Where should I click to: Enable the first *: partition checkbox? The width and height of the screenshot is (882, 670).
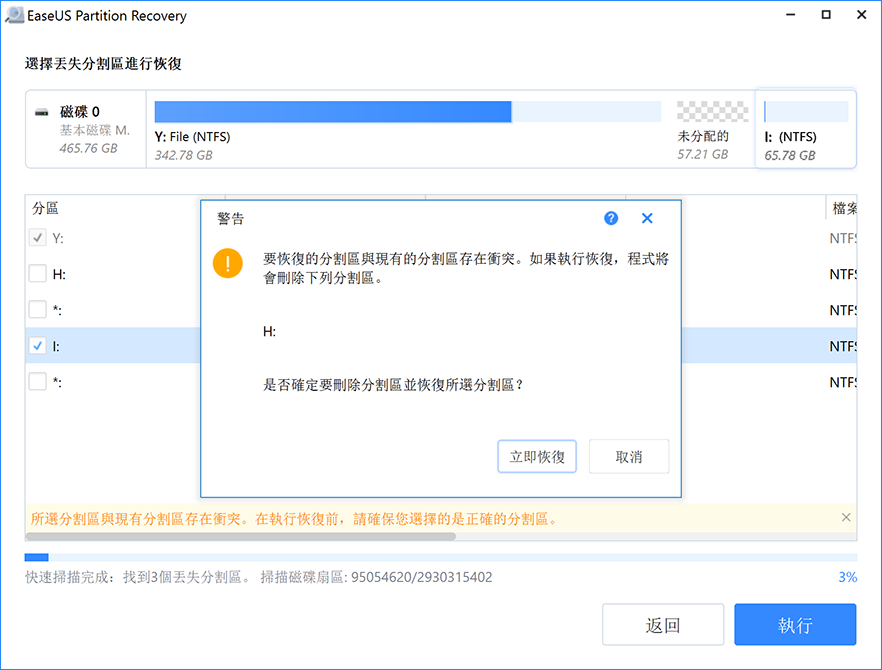pos(37,309)
